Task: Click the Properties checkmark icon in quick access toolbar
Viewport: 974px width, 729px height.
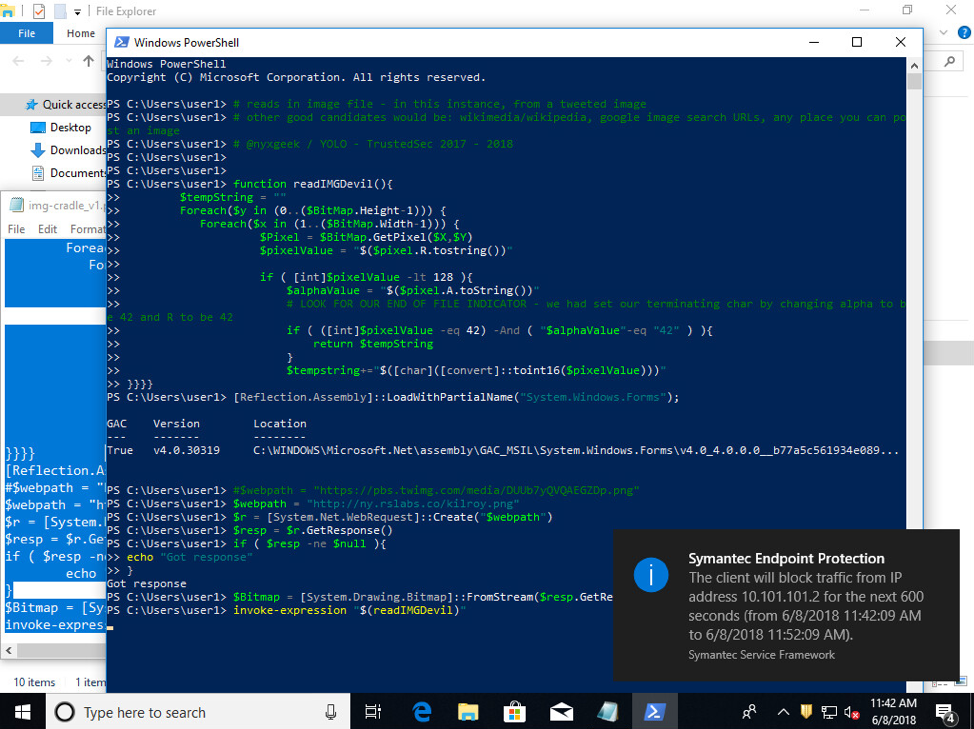Action: pyautogui.click(x=38, y=11)
